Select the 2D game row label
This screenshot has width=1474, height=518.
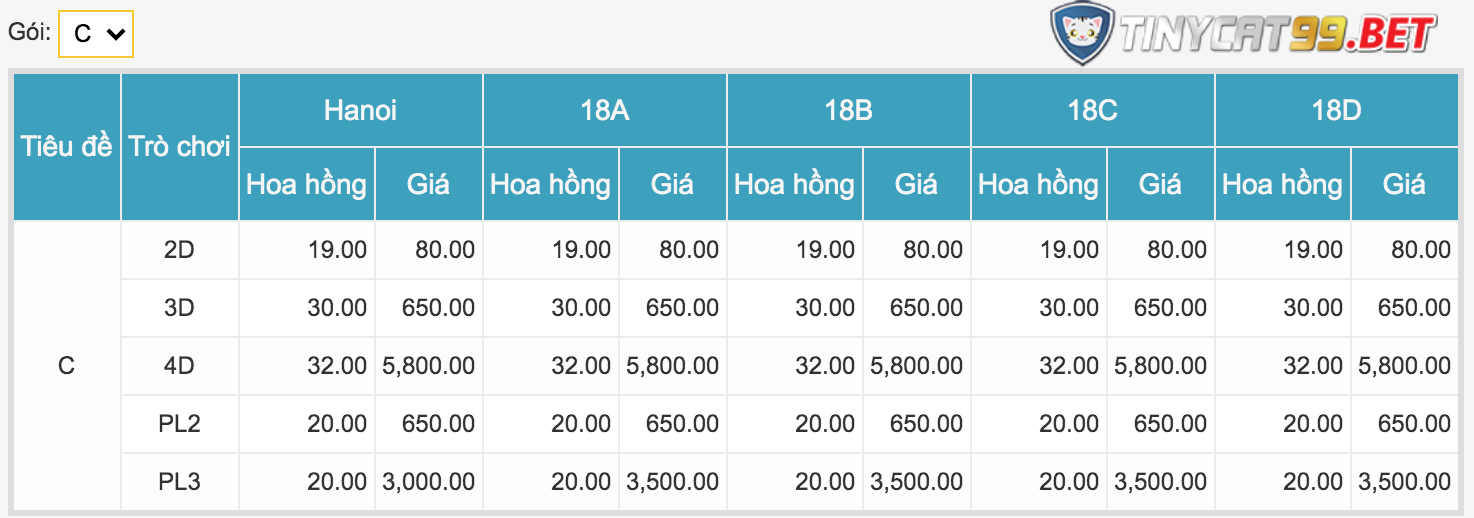(179, 250)
